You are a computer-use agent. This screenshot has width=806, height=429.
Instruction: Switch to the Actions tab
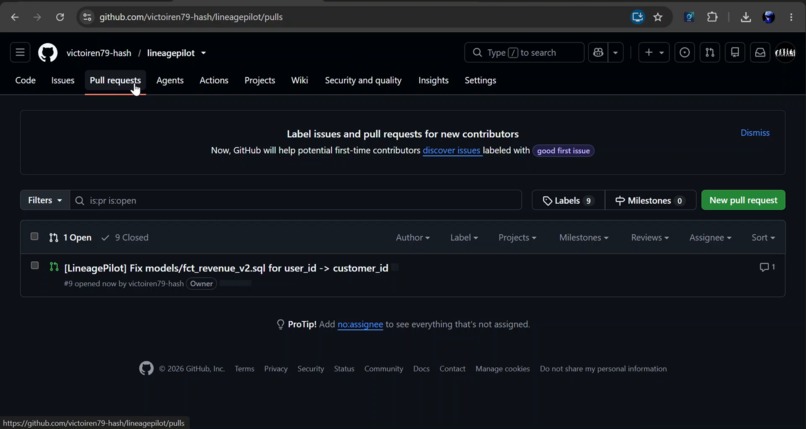point(214,80)
